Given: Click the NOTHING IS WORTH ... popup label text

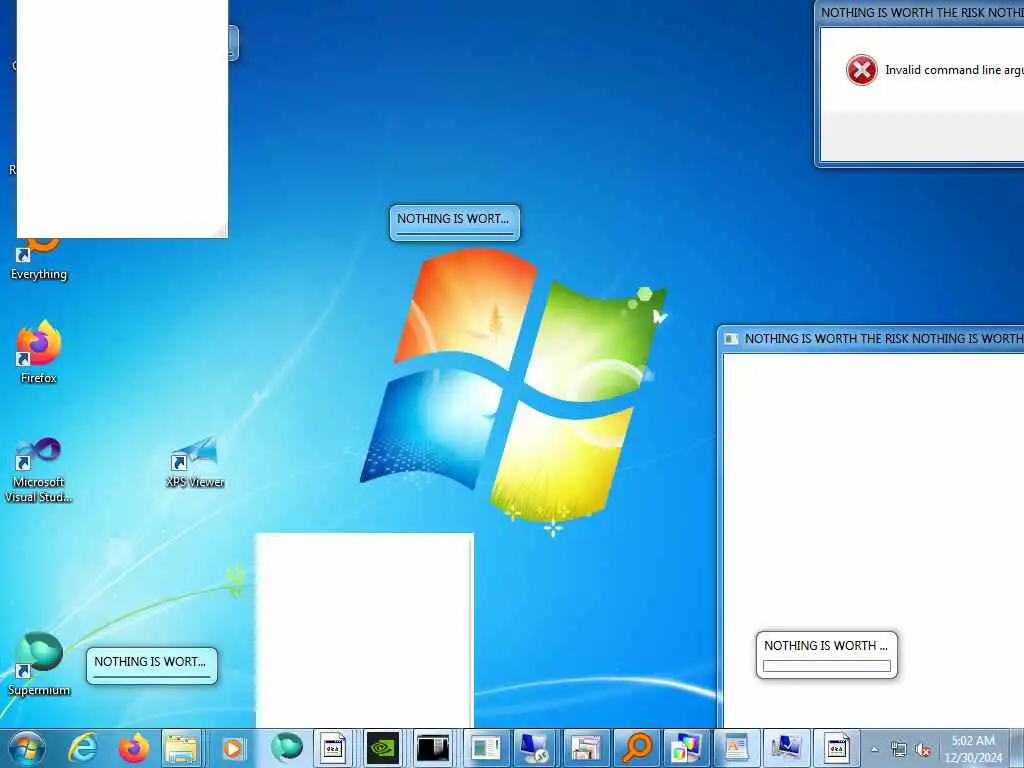Looking at the screenshot, I should point(826,645).
